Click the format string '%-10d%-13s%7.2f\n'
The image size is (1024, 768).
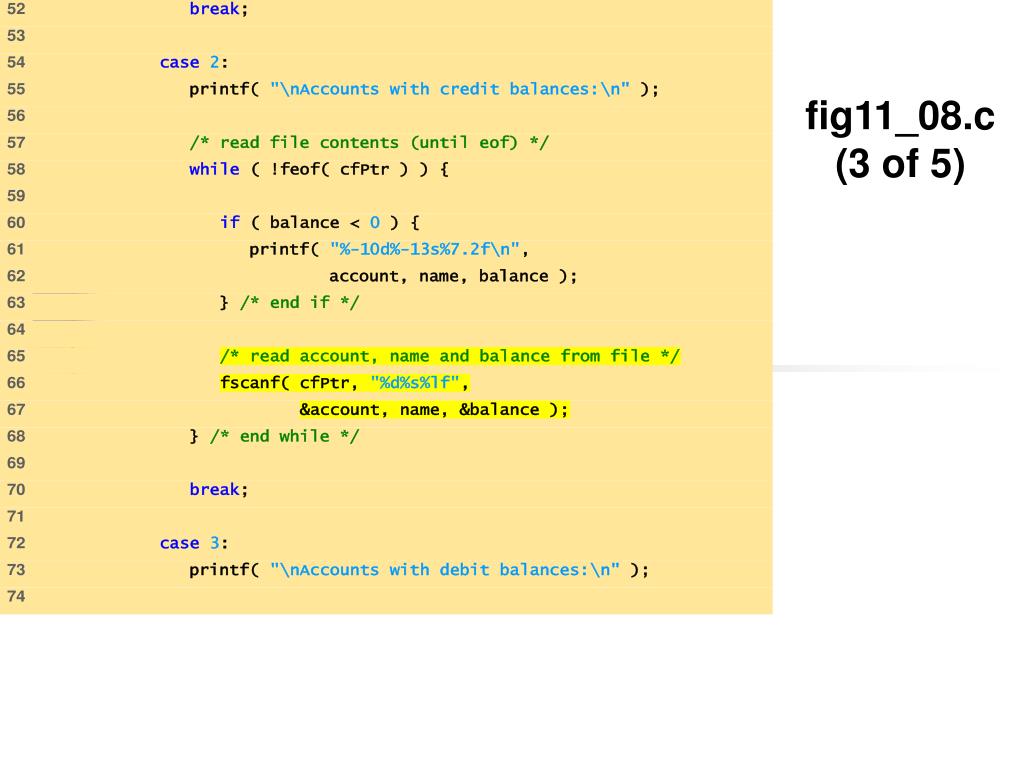(424, 249)
